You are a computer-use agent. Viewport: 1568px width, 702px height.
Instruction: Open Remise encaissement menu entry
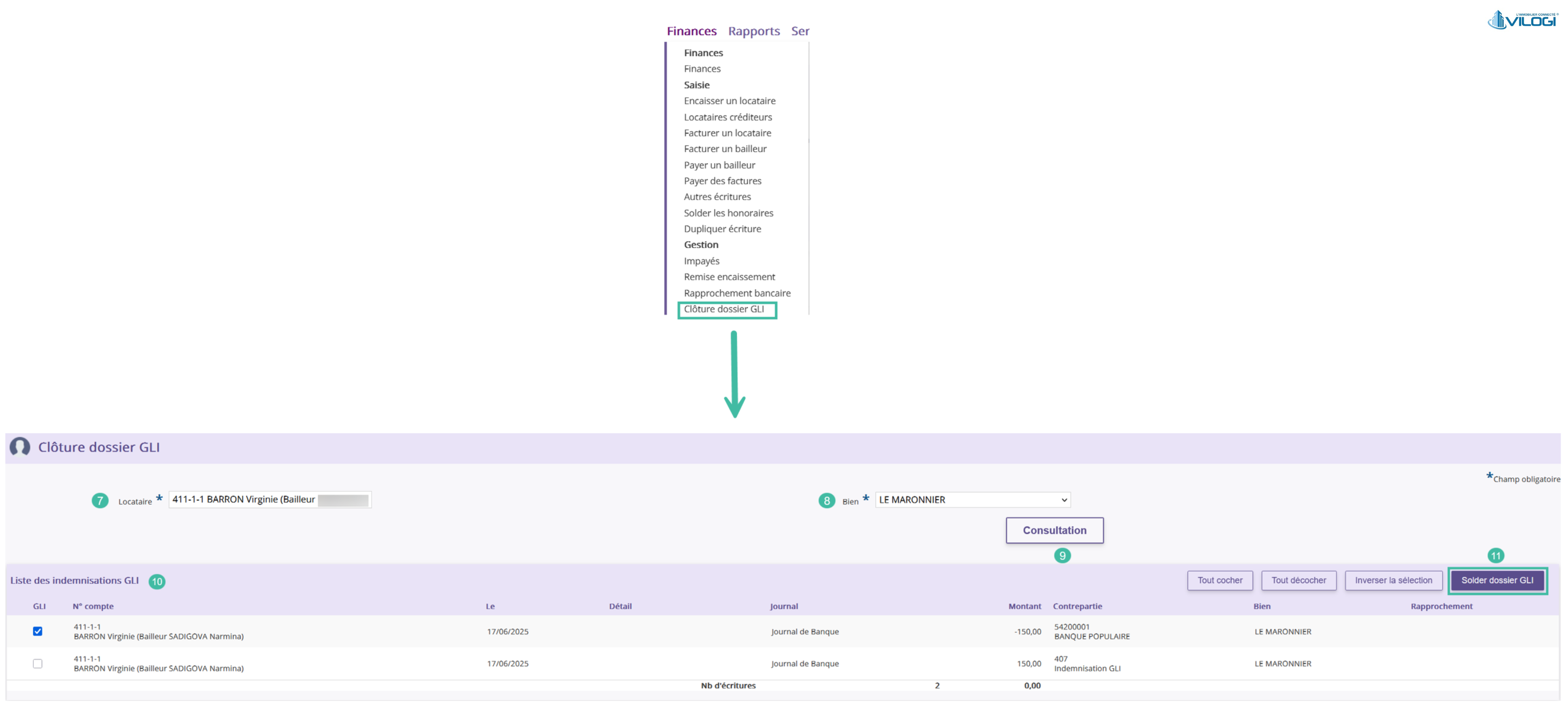[729, 277]
